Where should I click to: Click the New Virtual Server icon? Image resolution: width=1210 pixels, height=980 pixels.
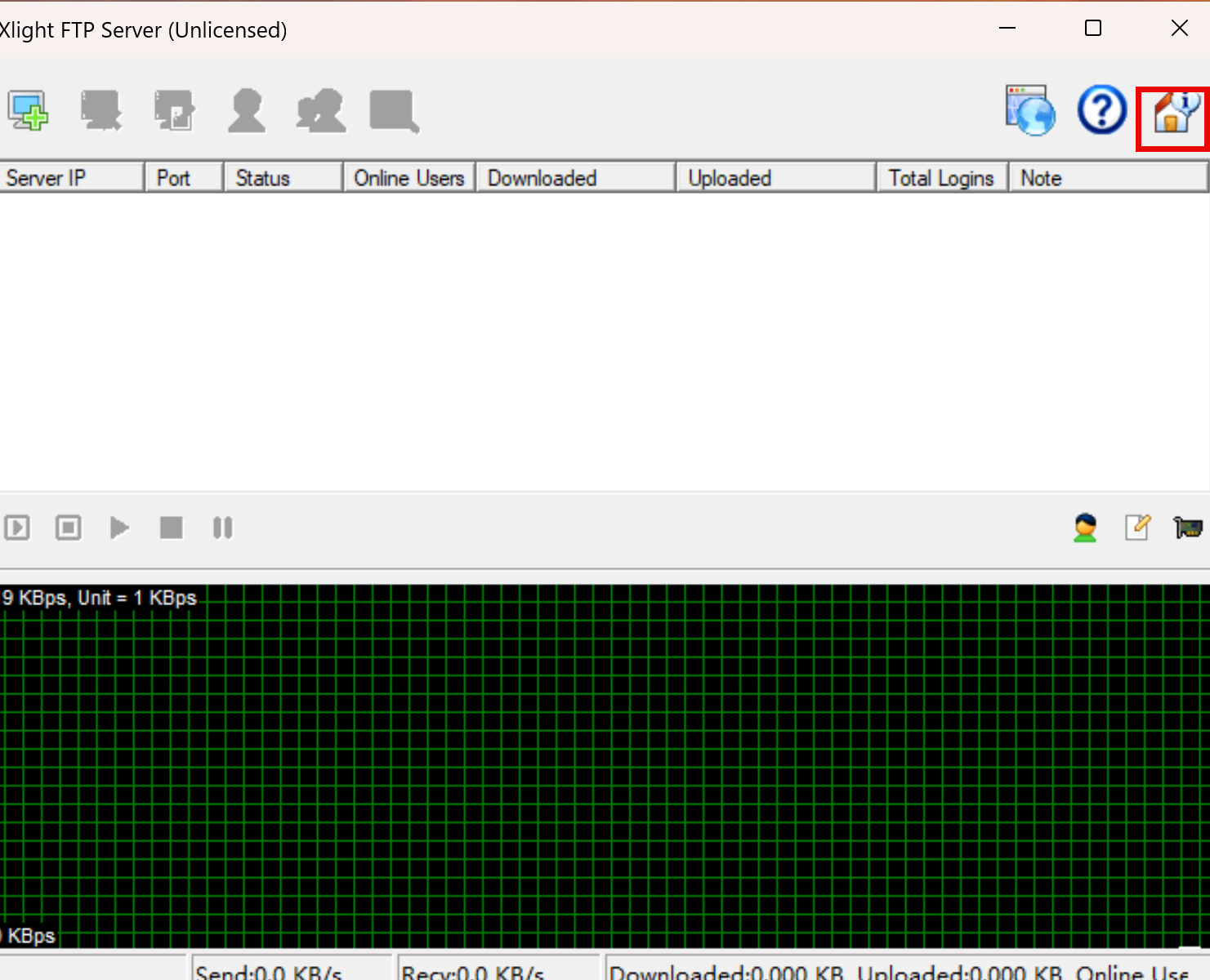29,111
